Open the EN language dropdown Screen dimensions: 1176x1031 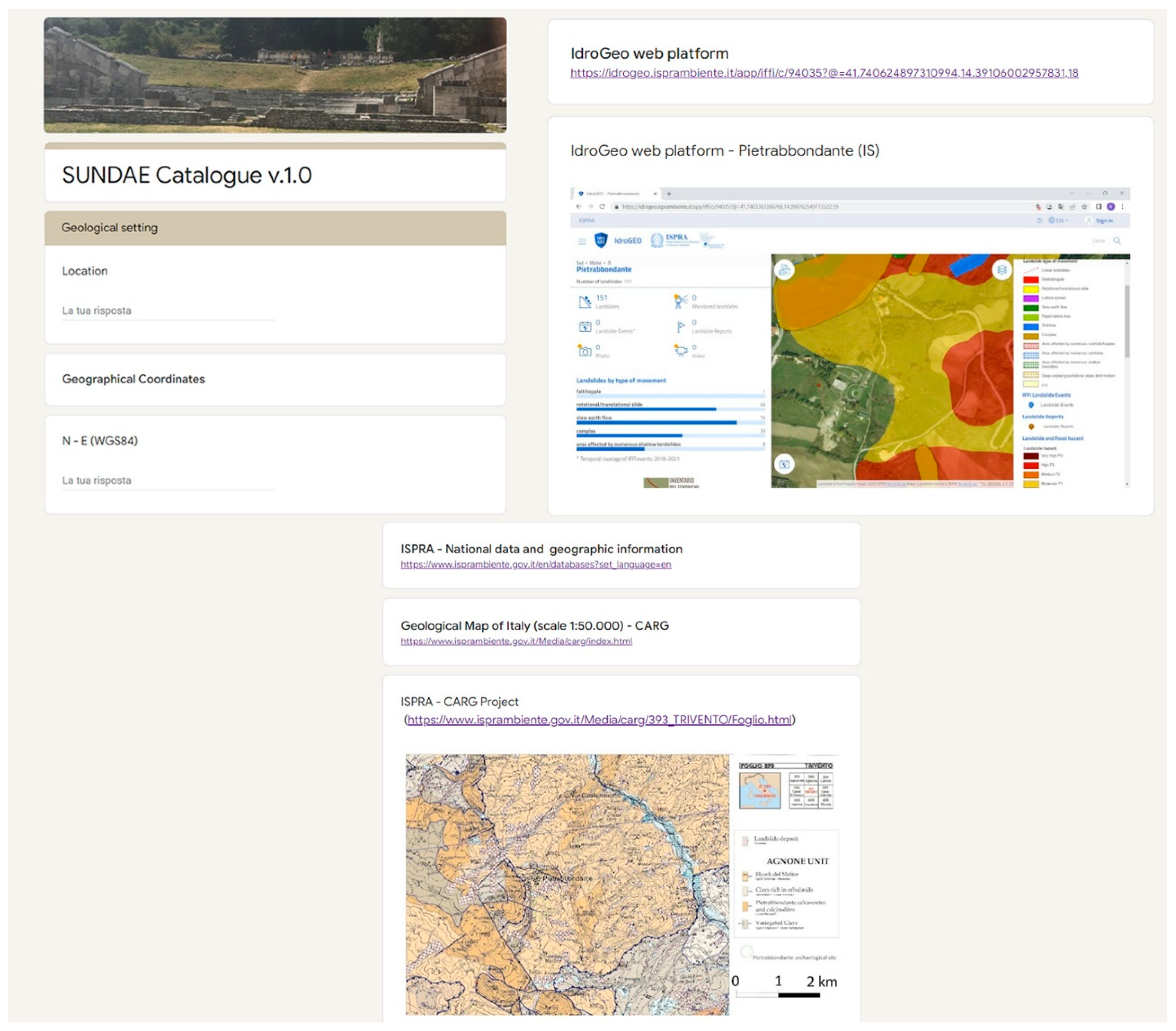tap(1058, 220)
